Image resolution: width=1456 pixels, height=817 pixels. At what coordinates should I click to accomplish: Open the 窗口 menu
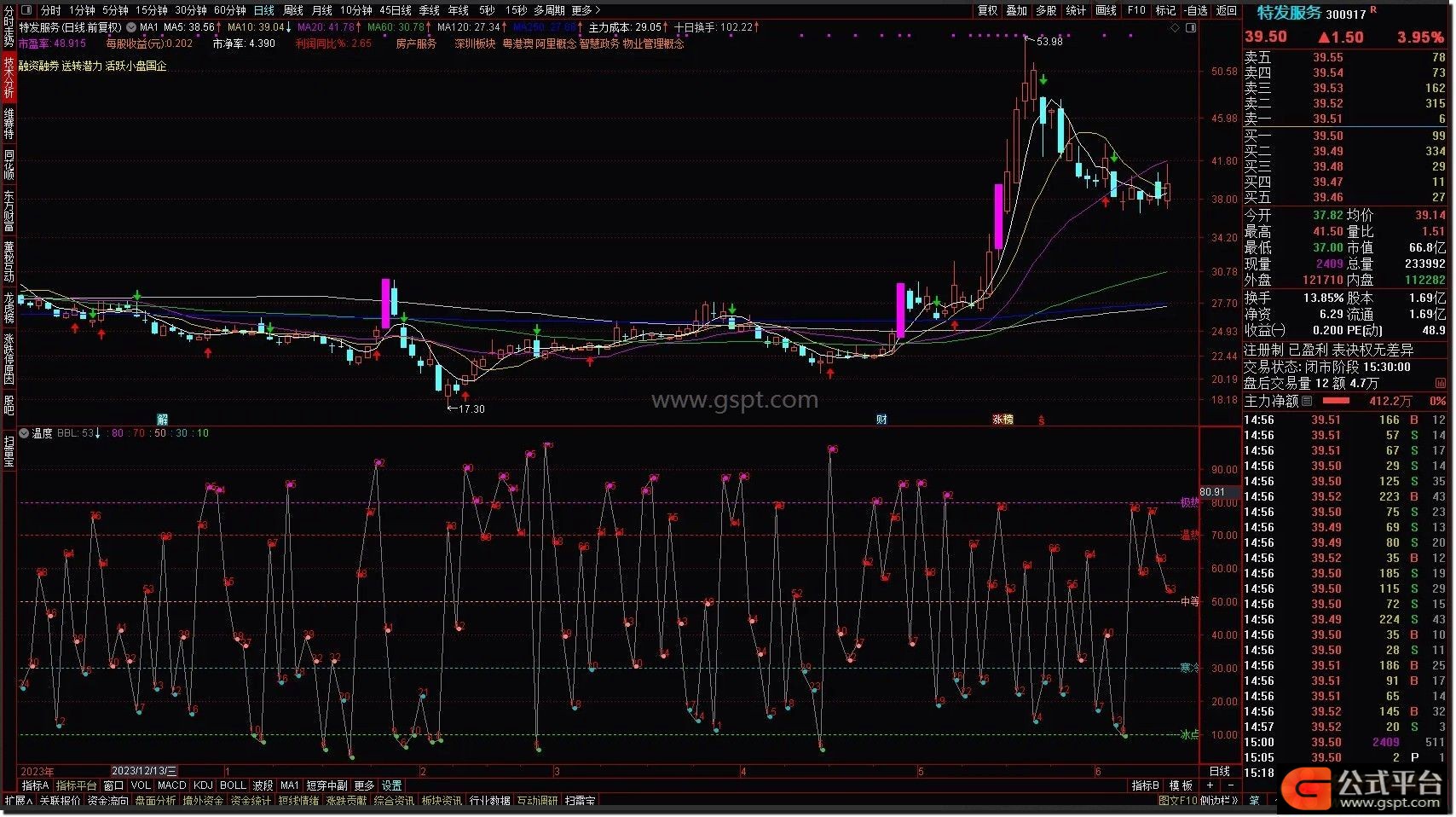point(113,785)
